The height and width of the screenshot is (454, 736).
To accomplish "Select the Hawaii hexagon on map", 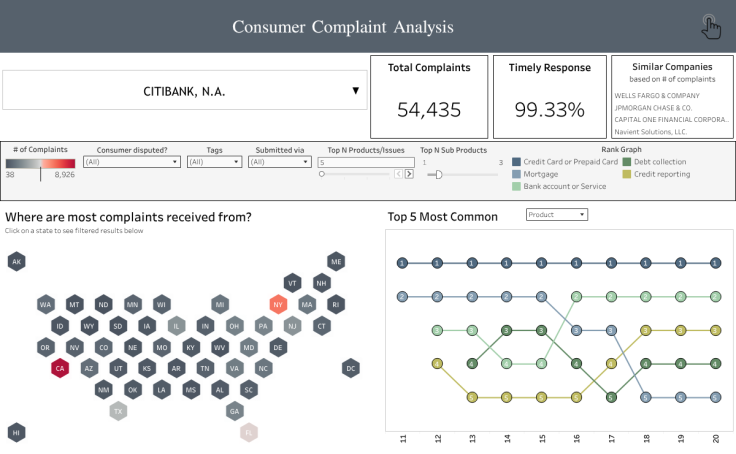I will pos(16,432).
